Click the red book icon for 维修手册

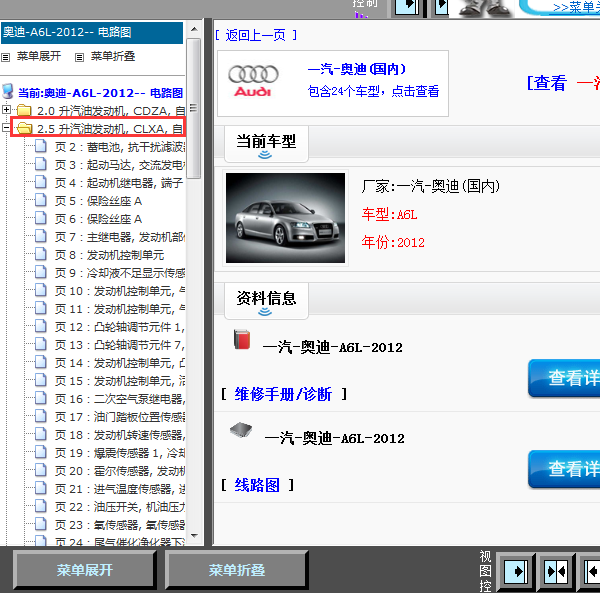(242, 339)
